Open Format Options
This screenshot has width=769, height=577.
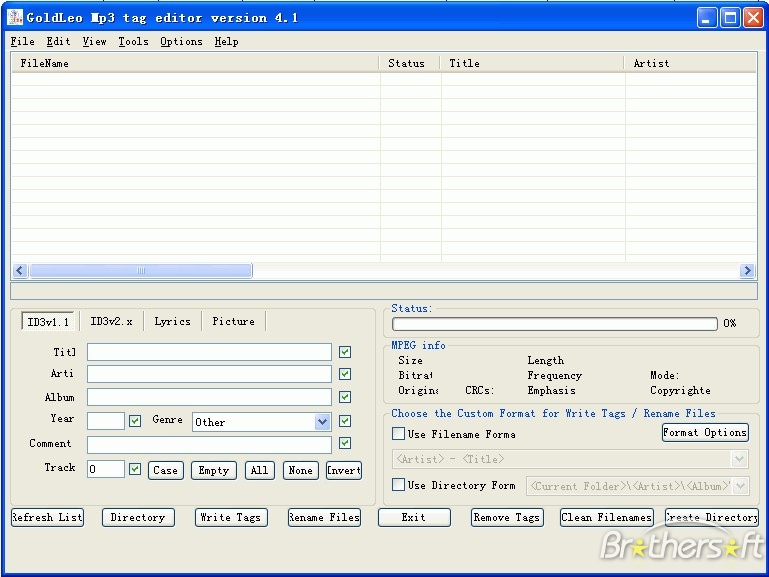click(705, 432)
